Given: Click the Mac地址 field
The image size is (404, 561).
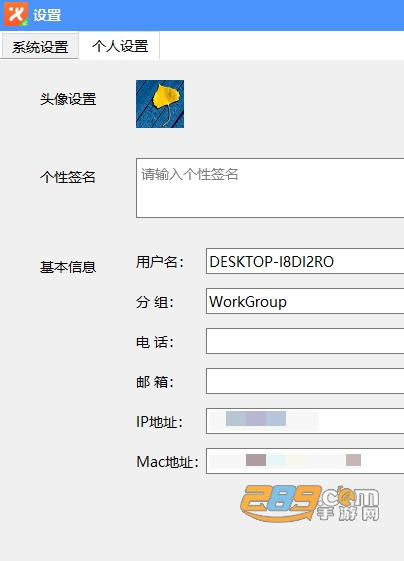Looking at the screenshot, I should pos(305,461).
